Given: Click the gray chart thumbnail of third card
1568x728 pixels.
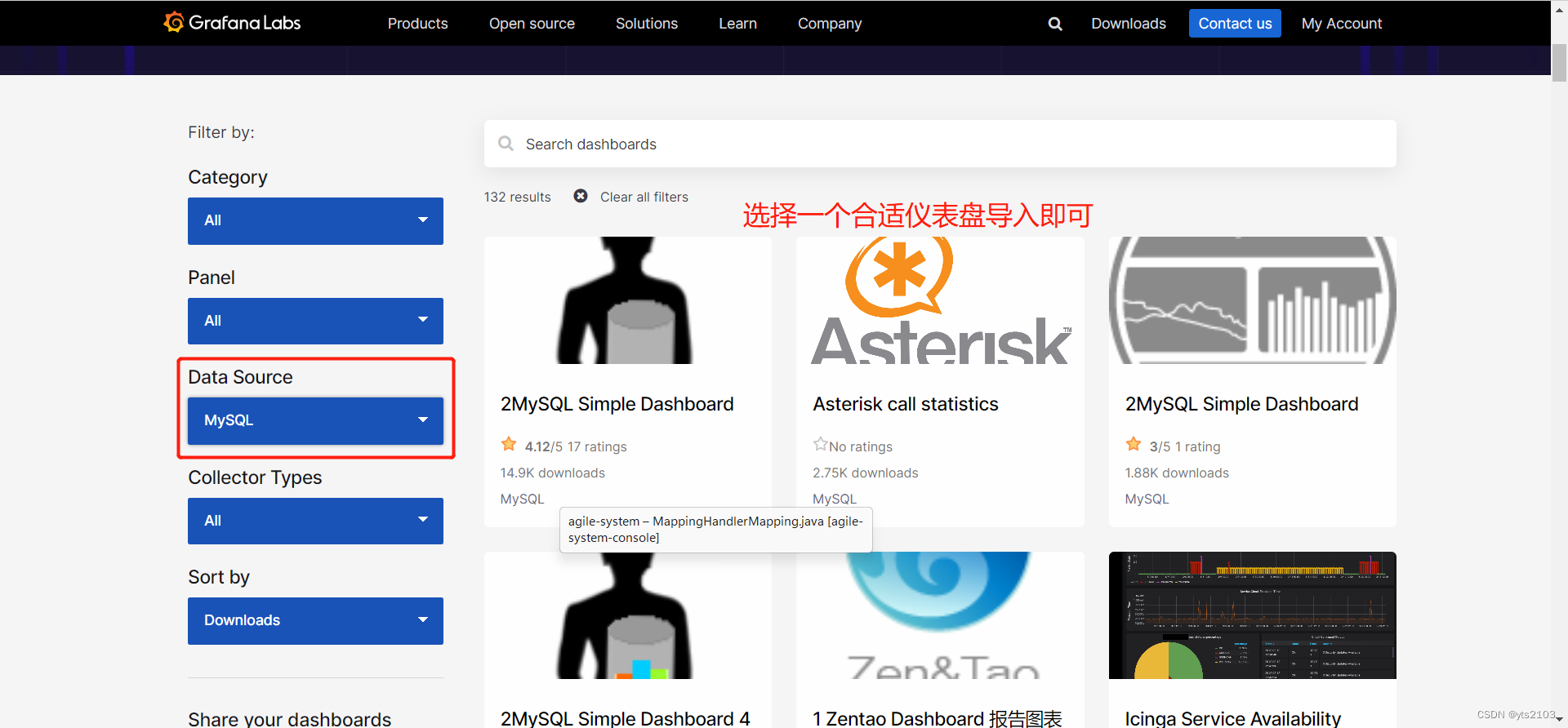Looking at the screenshot, I should click(1252, 300).
